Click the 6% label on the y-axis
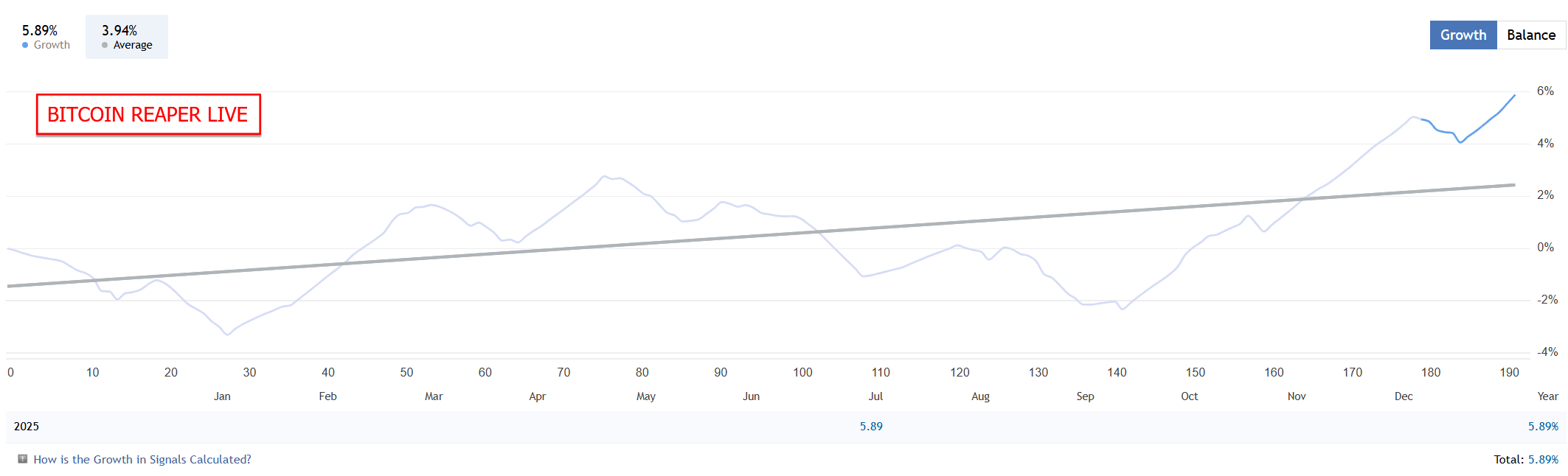 [1545, 91]
